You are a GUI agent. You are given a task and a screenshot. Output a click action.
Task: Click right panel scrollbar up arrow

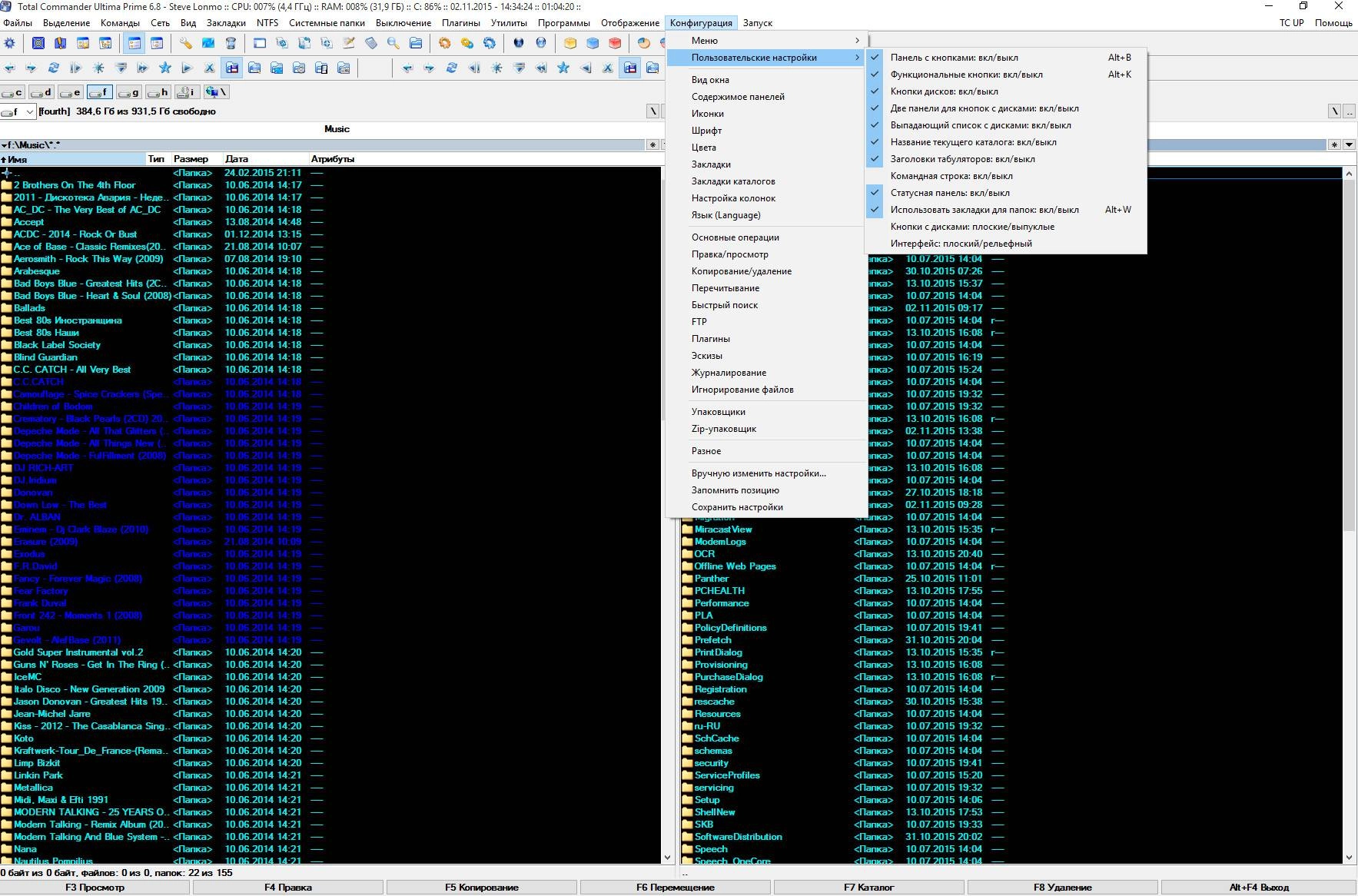point(1349,174)
